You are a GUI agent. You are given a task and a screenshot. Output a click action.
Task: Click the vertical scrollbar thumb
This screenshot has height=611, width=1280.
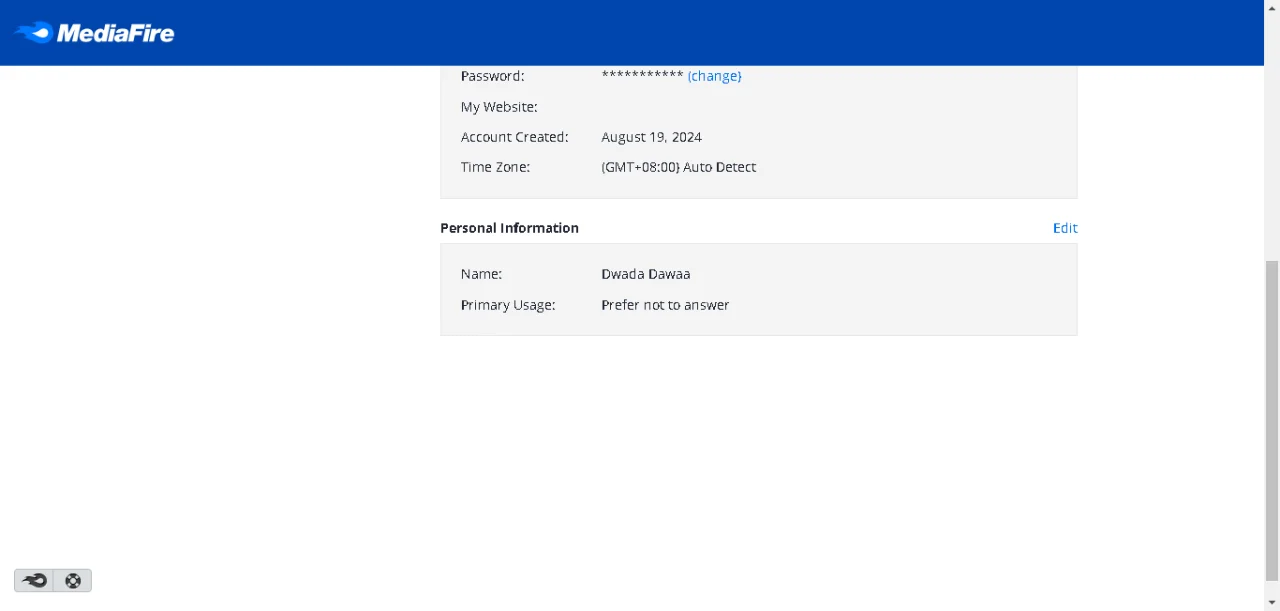pos(1272,419)
